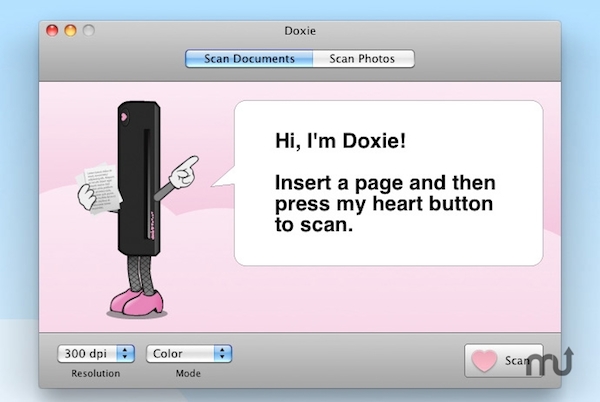600x402 pixels.
Task: Minimize Doxie window with yellow button
Action: point(70,30)
